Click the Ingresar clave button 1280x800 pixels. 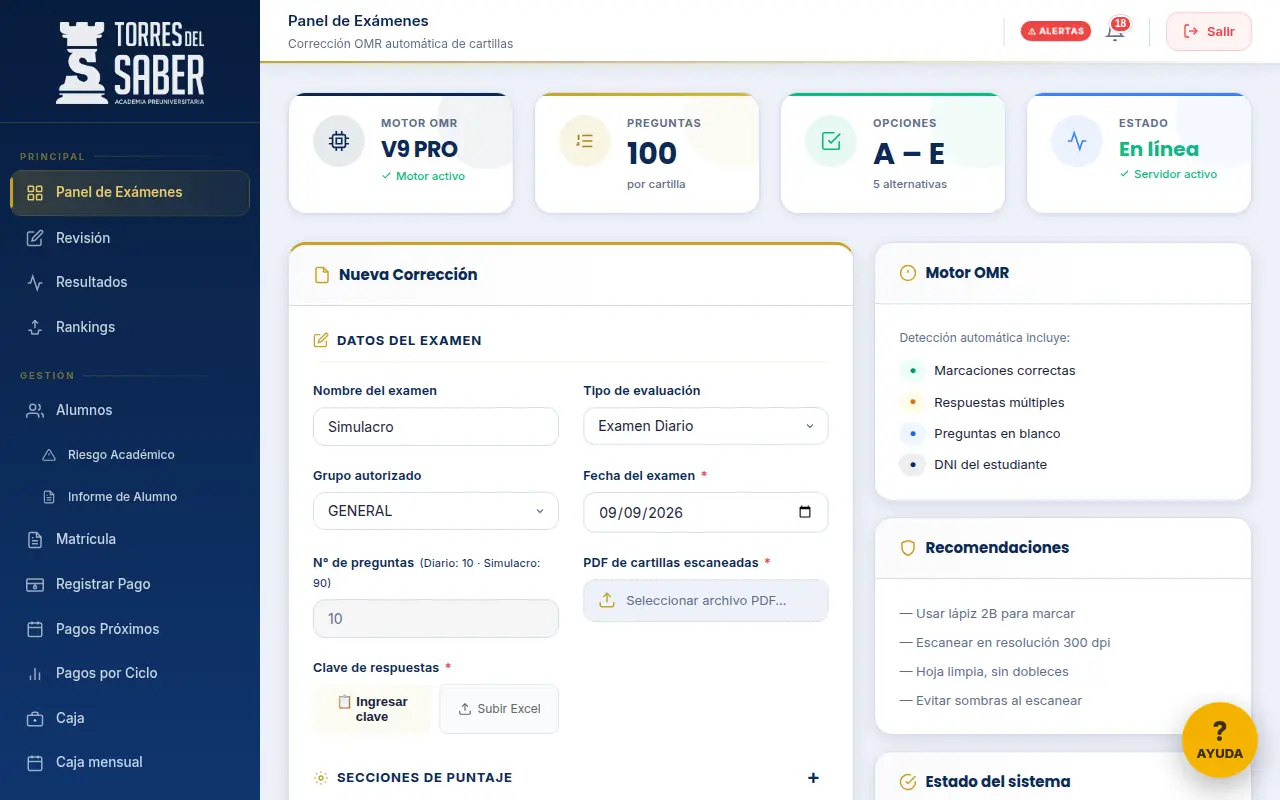[x=372, y=709]
